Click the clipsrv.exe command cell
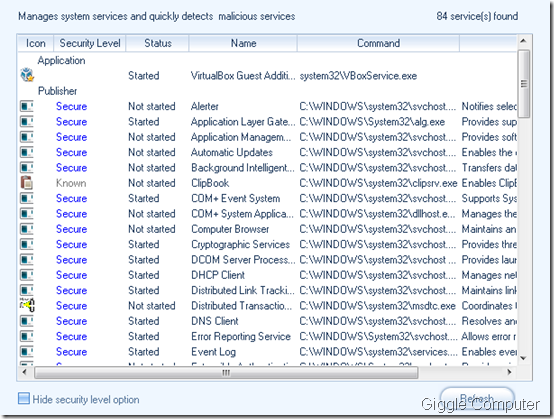Image resolution: width=554 pixels, height=419 pixels. pos(378,183)
